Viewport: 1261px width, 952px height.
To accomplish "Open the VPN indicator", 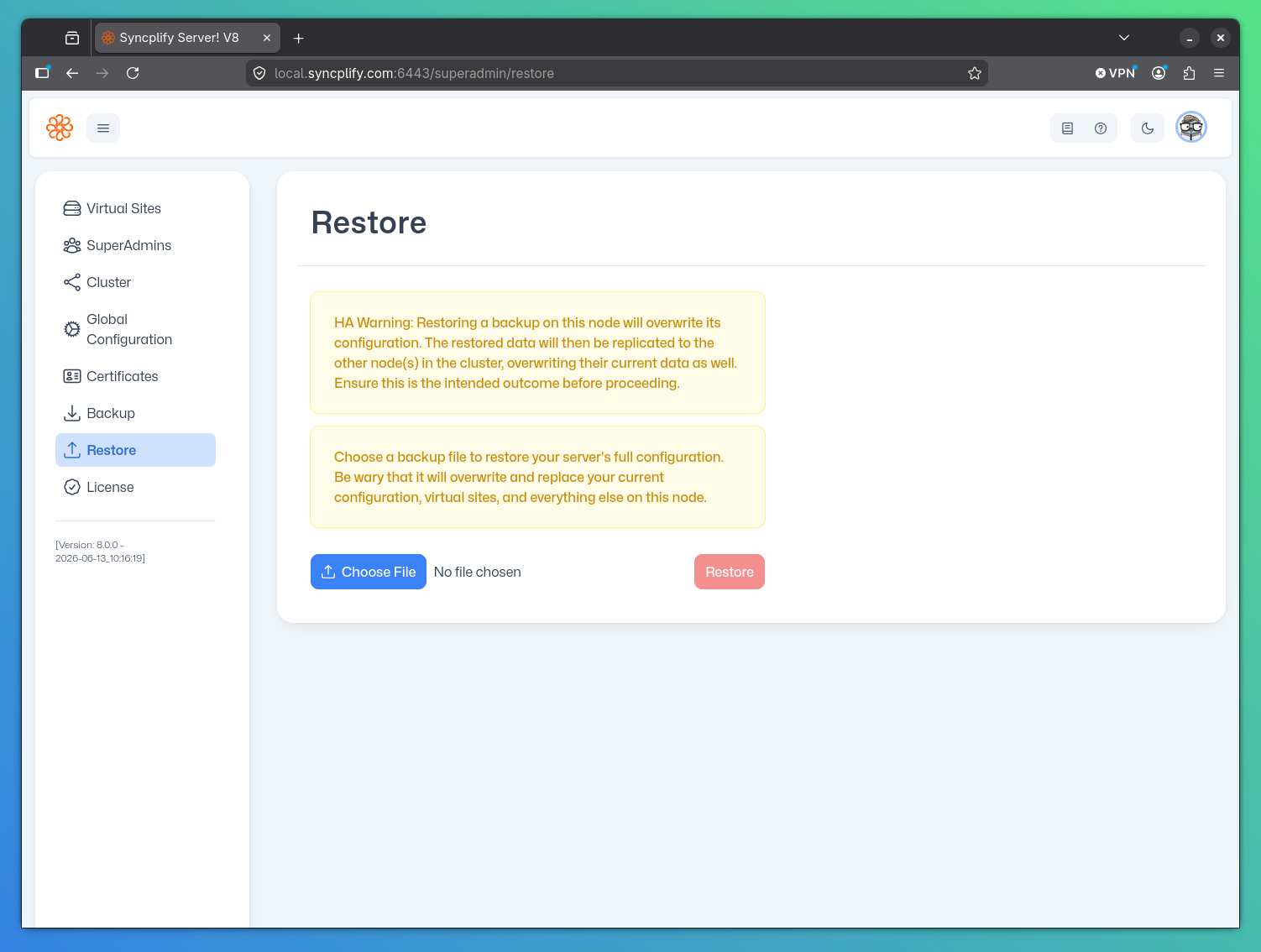I will point(1115,73).
